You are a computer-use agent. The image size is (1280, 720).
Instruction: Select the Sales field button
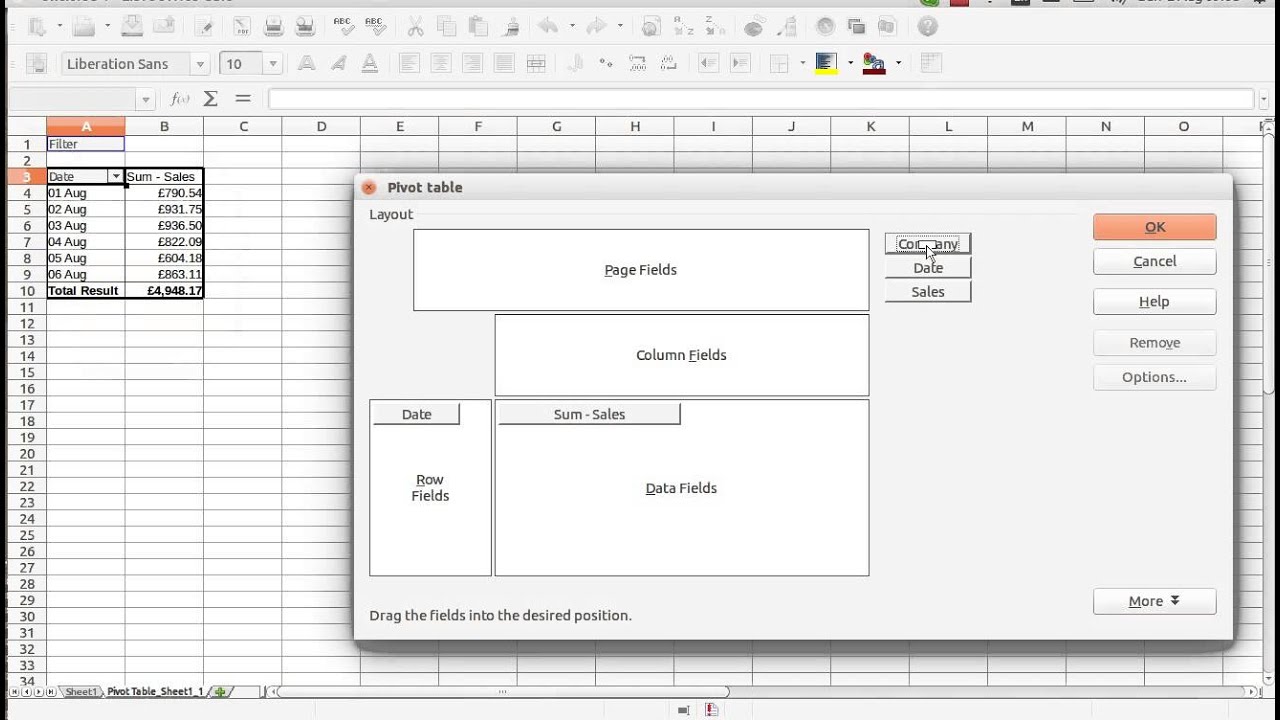point(927,292)
